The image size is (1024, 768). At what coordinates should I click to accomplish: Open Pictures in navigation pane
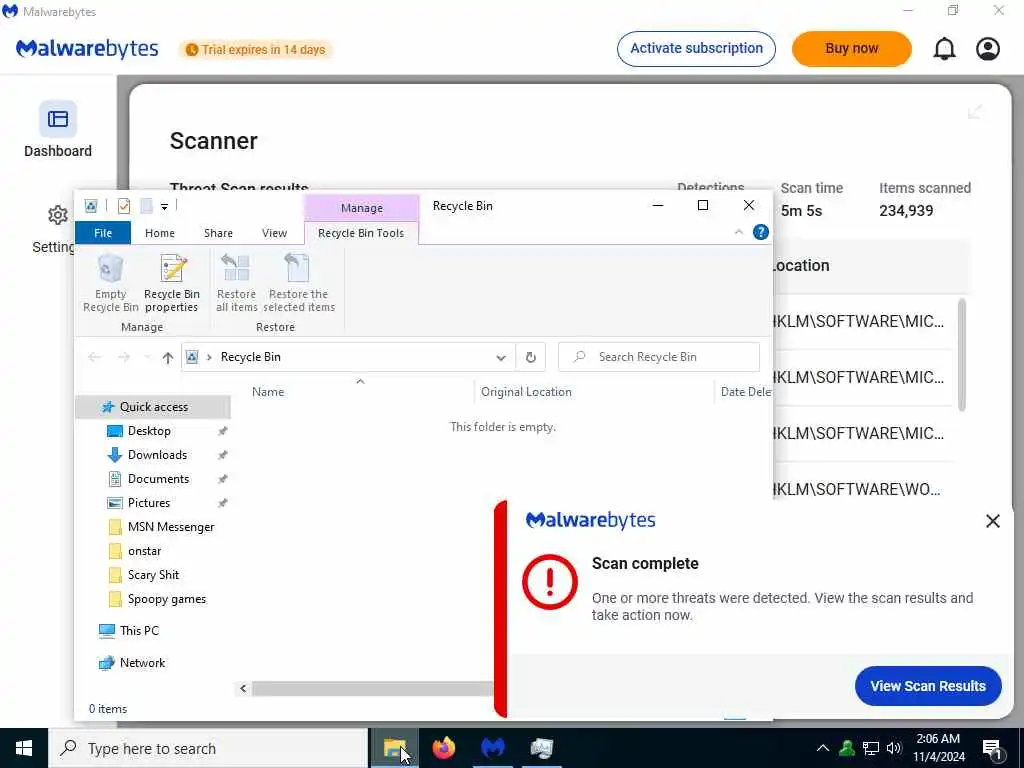click(x=149, y=503)
